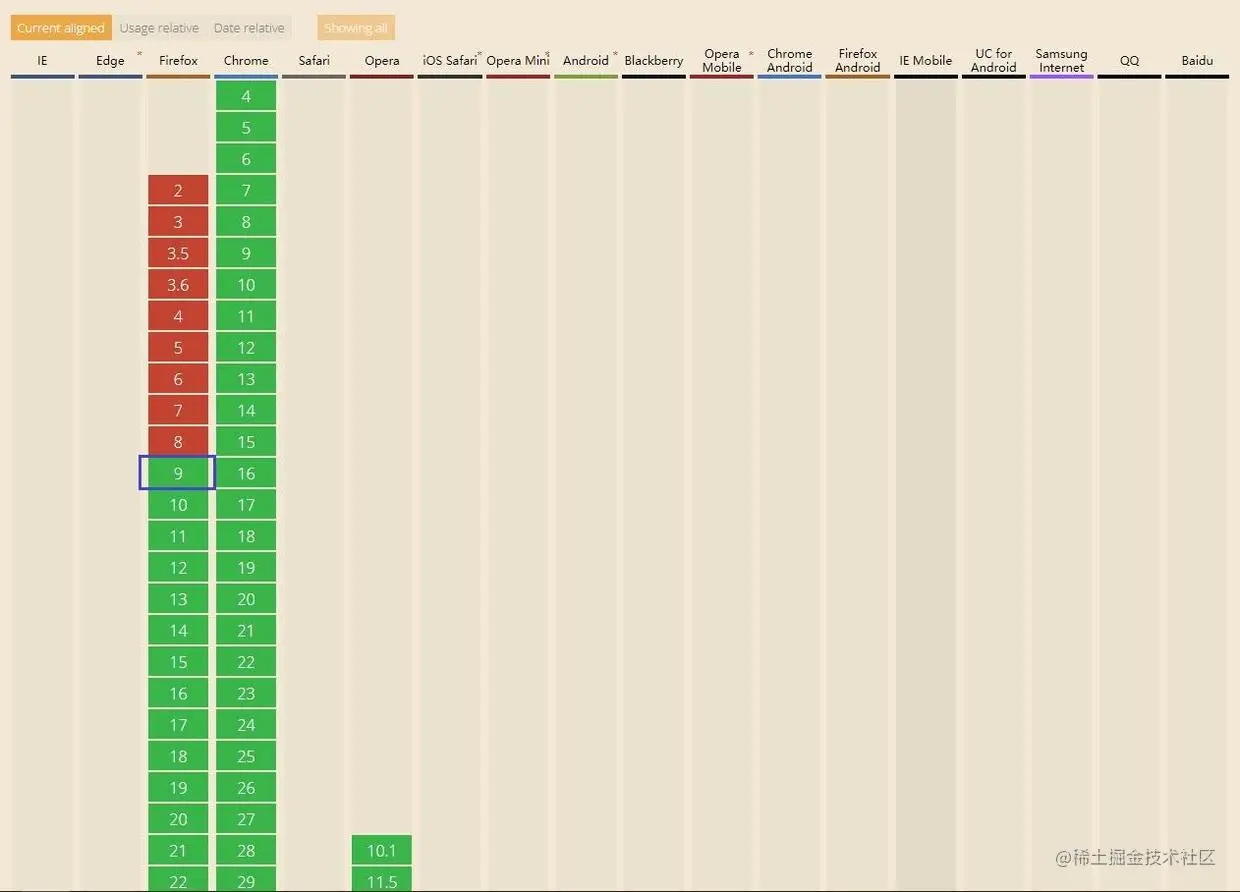Click the IE browser column header
Image resolution: width=1240 pixels, height=892 pixels.
(x=42, y=61)
